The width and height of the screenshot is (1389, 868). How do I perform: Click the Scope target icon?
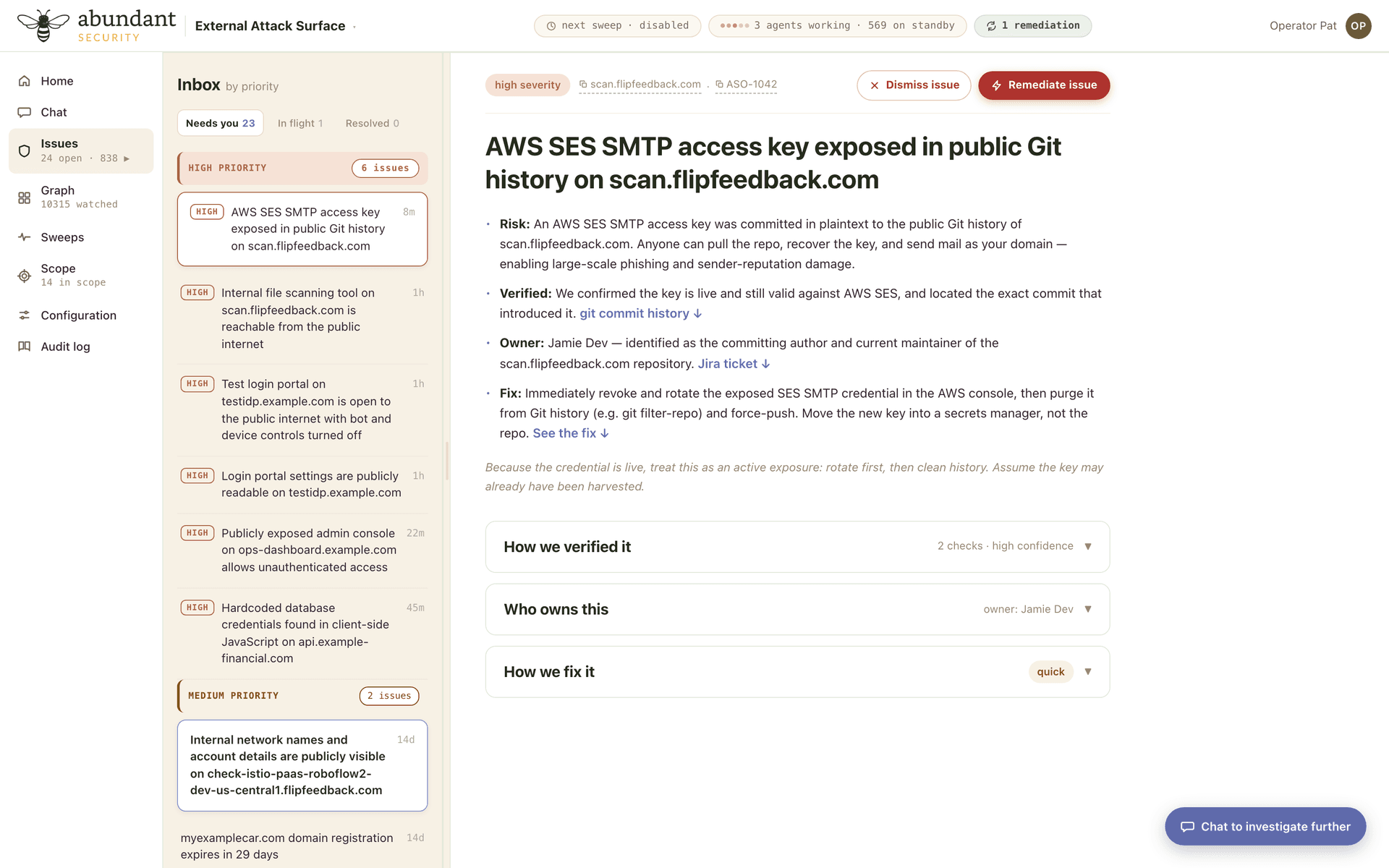pos(25,276)
